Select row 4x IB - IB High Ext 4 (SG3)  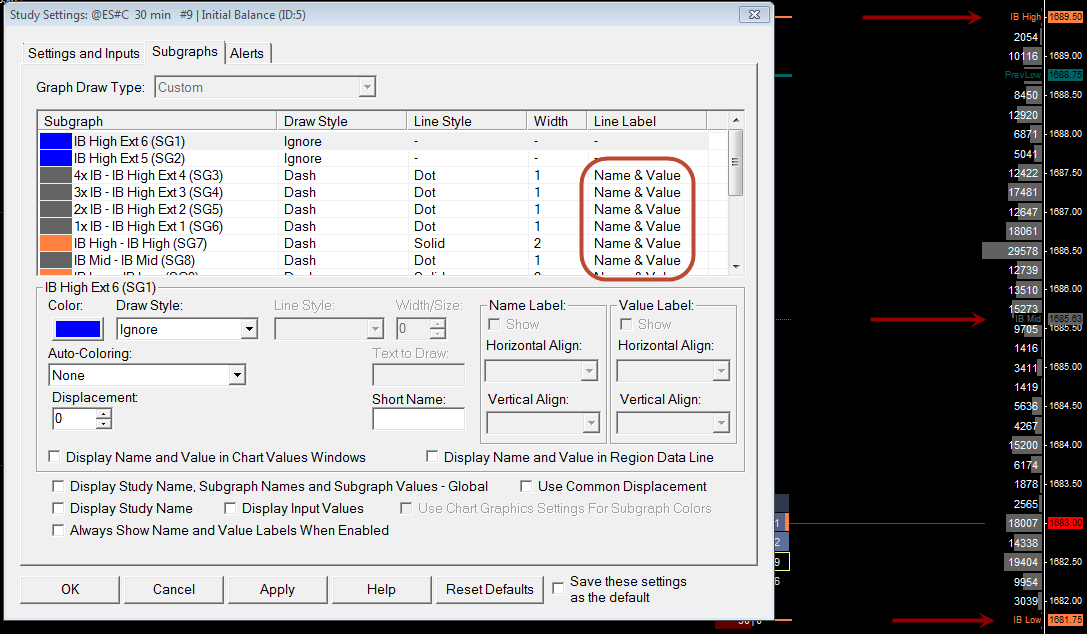tap(383, 175)
